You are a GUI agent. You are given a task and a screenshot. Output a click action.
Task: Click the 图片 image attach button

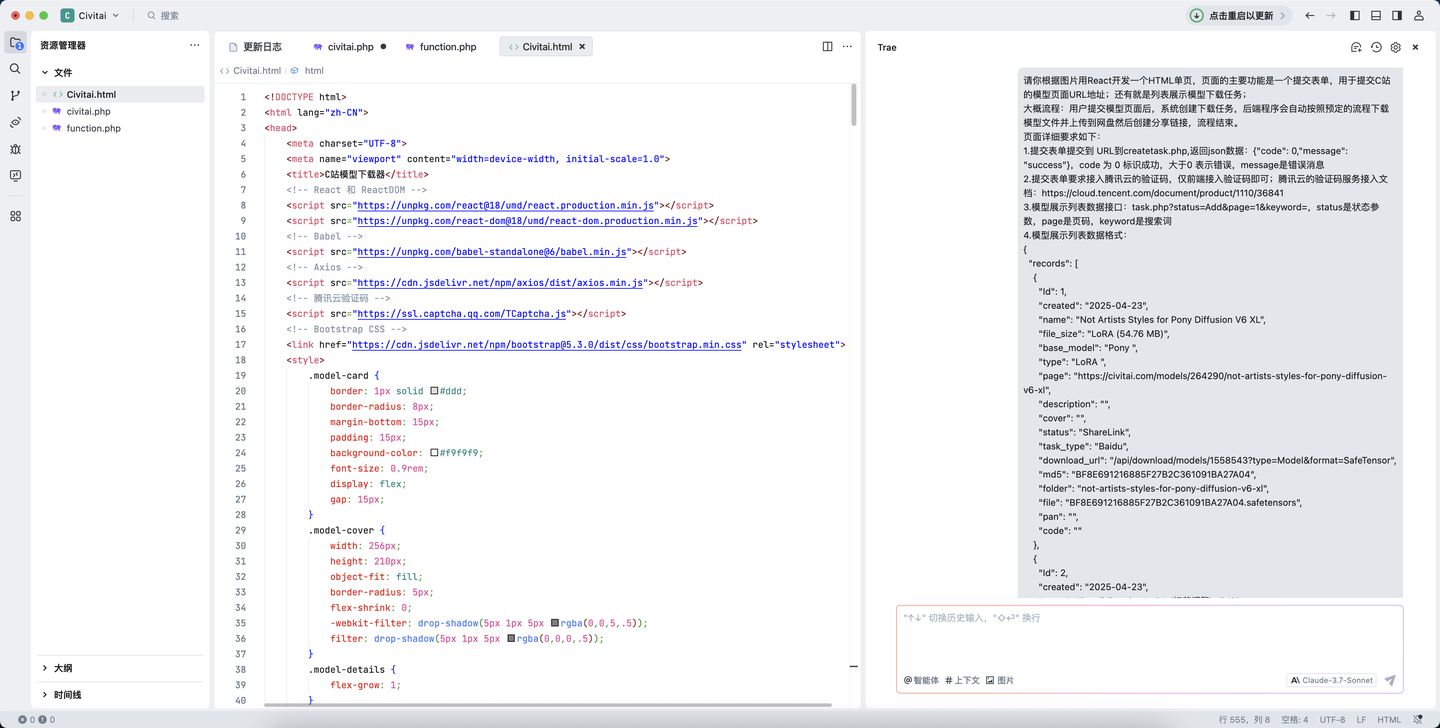click(999, 680)
